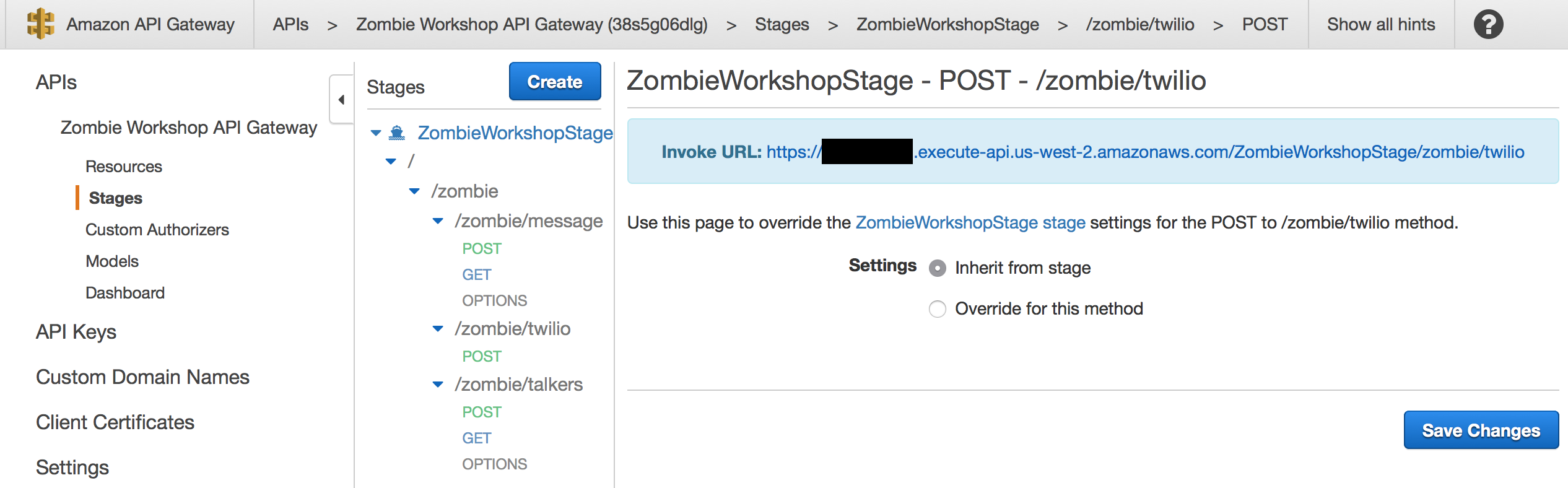Select ZombieWorkshopStage in the stages tree
Viewport: 1568px width, 488px height.
pyautogui.click(x=515, y=133)
